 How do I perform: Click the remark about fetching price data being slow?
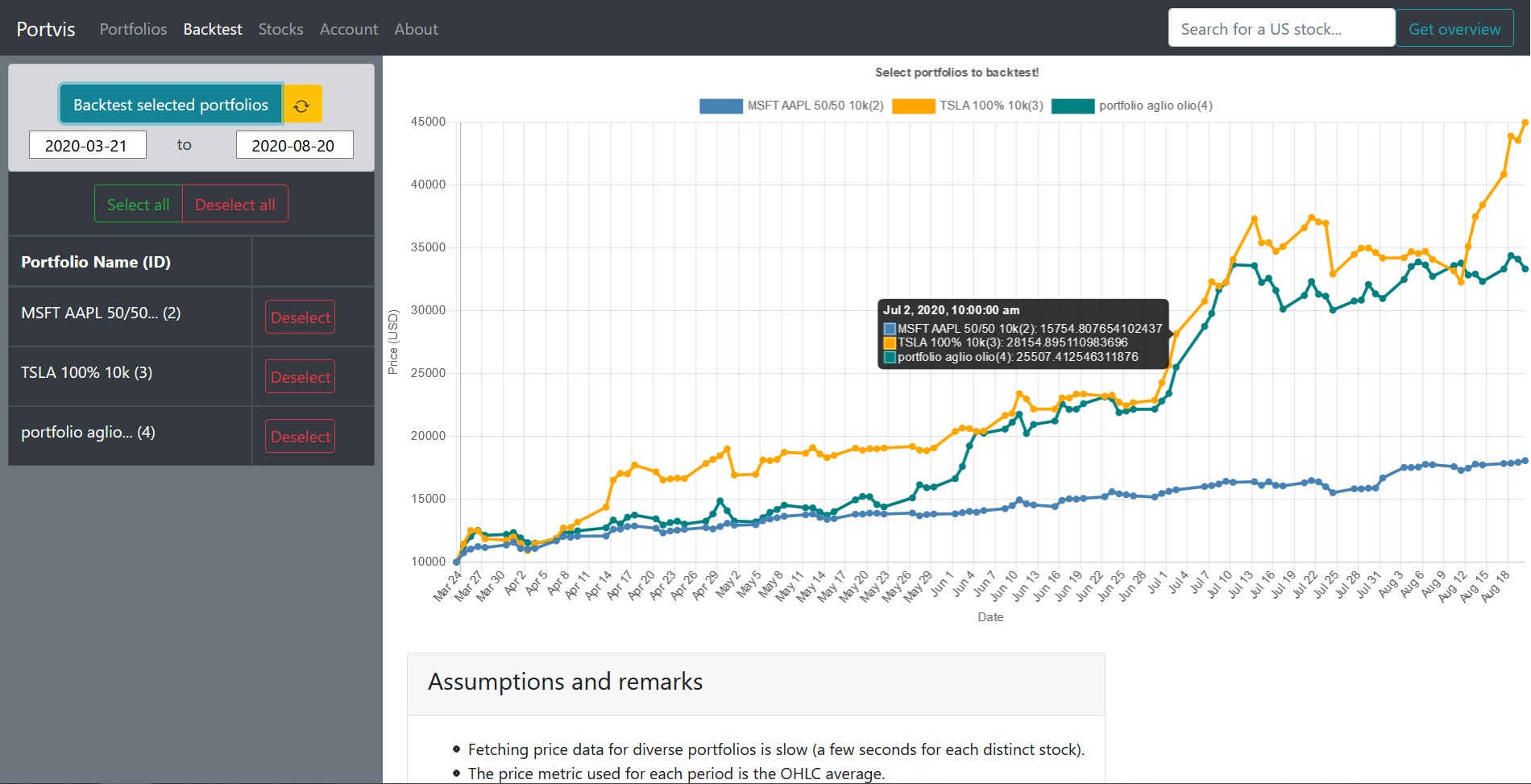pos(776,749)
